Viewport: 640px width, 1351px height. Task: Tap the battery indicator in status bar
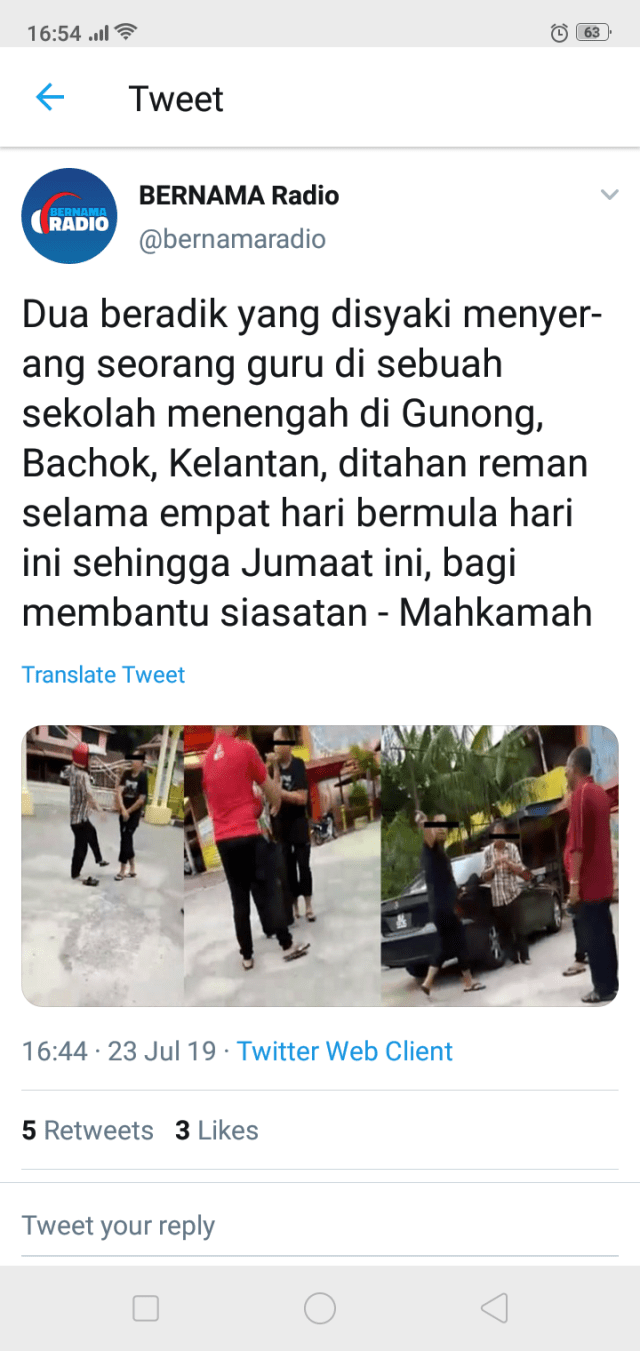[x=593, y=32]
